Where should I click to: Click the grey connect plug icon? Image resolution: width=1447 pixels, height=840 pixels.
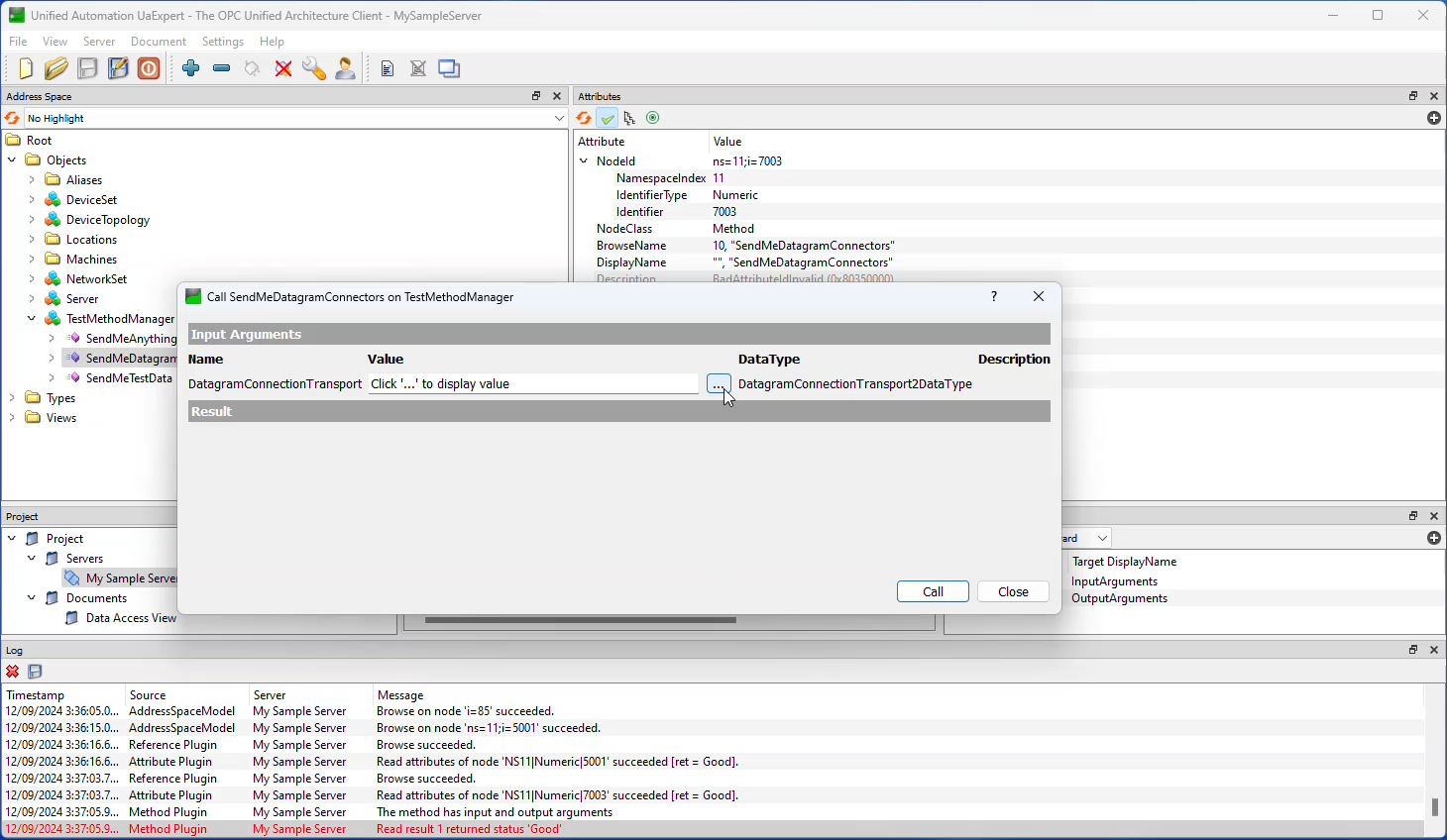[x=253, y=68]
